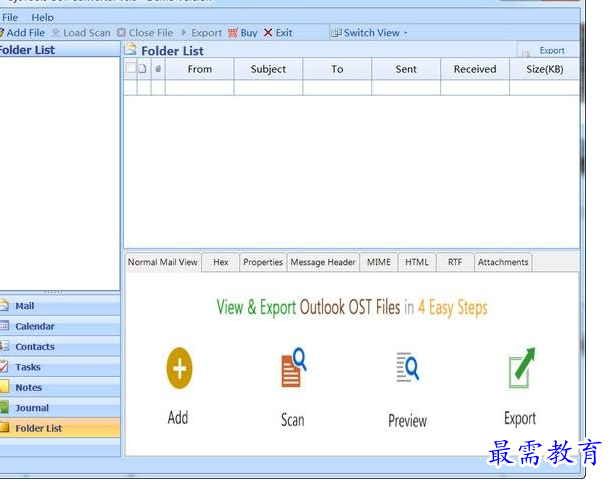Click the Journal green icon in sidebar
Viewport: 610px width, 484px height.
(x=4, y=407)
